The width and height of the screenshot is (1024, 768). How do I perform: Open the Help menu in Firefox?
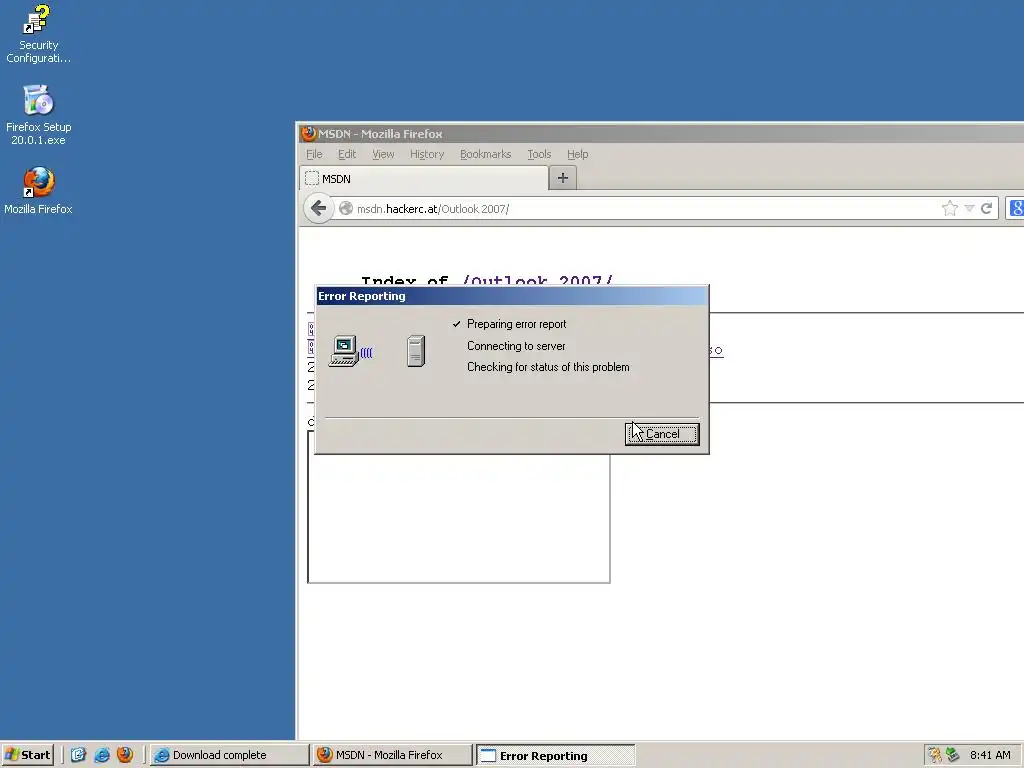coord(577,154)
